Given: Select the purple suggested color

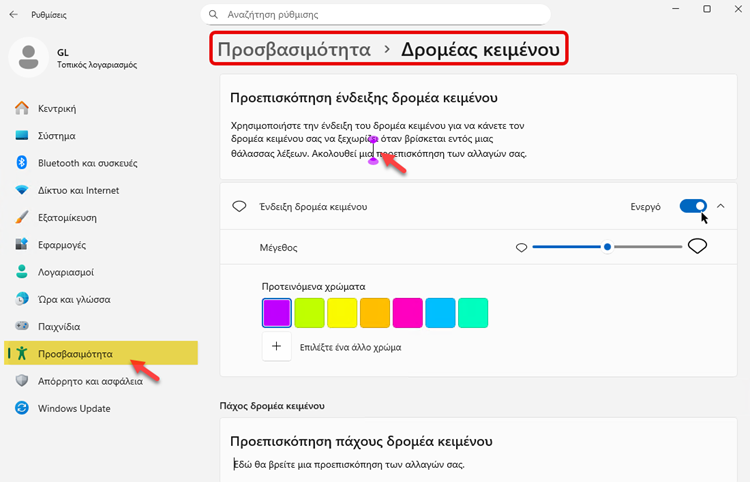Looking at the screenshot, I should pyautogui.click(x=276, y=313).
